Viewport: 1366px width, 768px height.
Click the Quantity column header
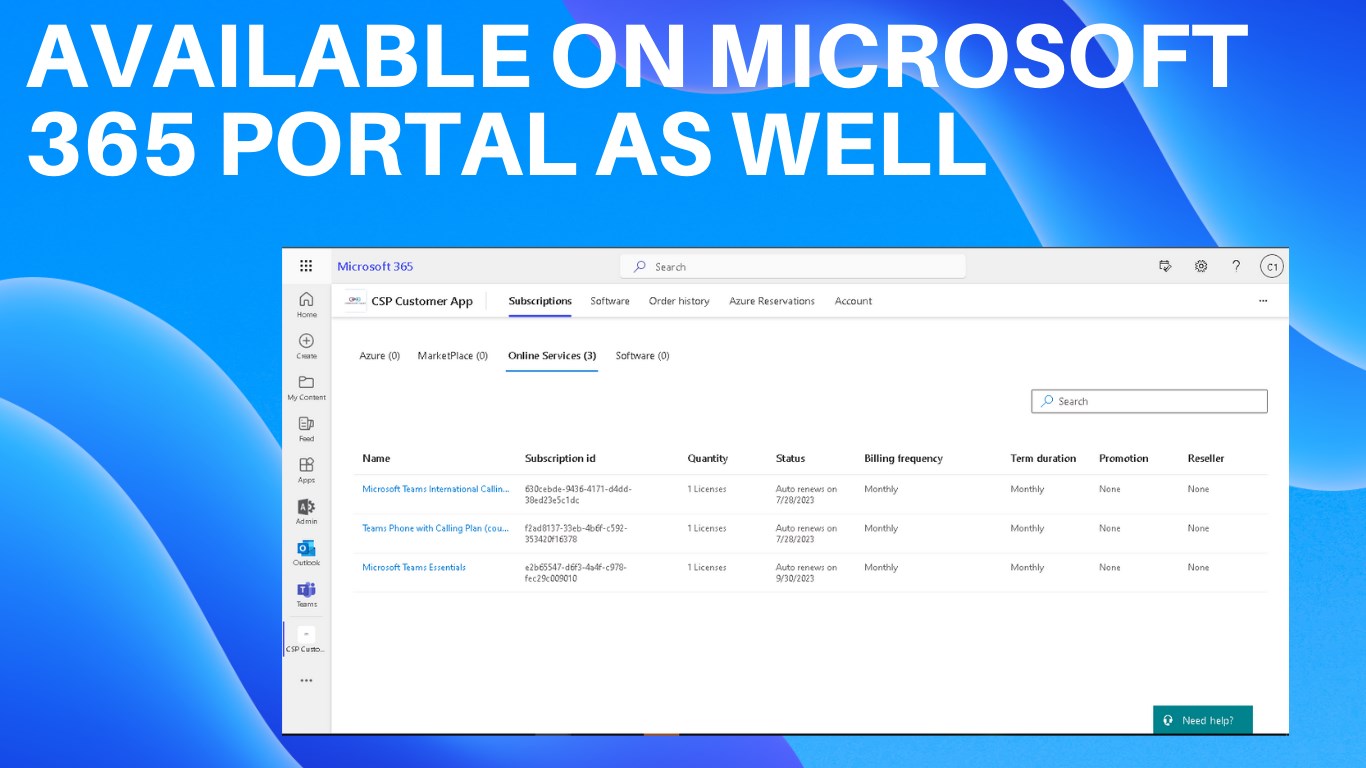click(x=708, y=458)
